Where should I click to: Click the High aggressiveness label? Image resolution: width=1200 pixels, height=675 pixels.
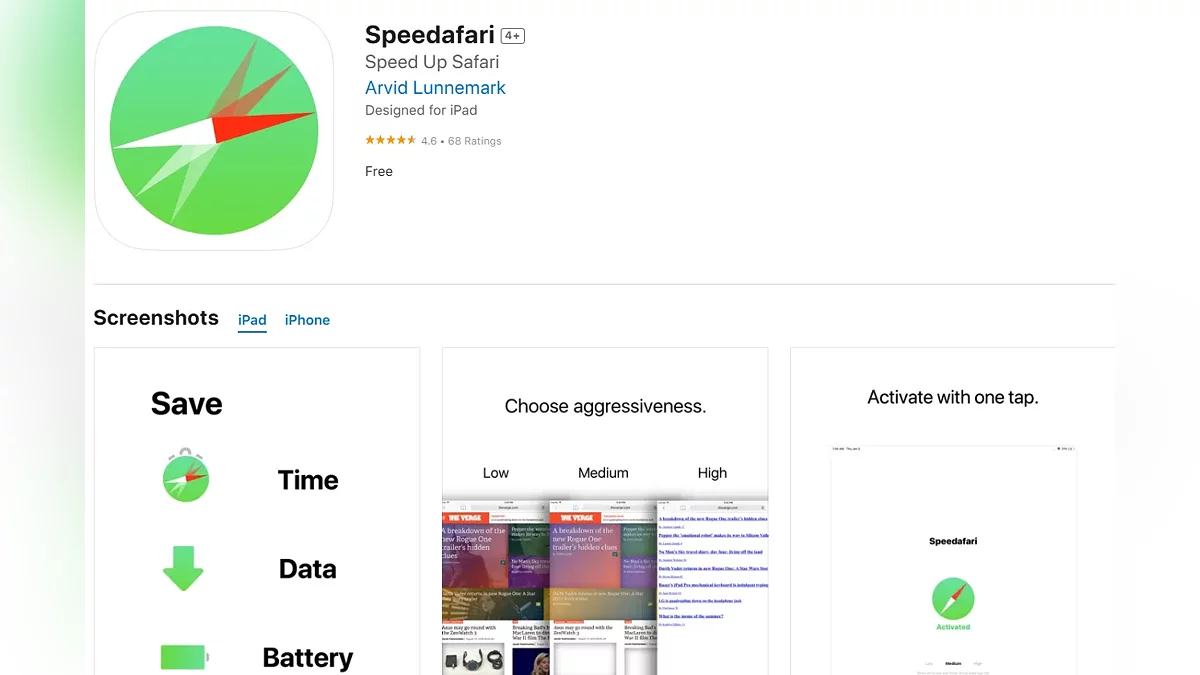click(712, 473)
